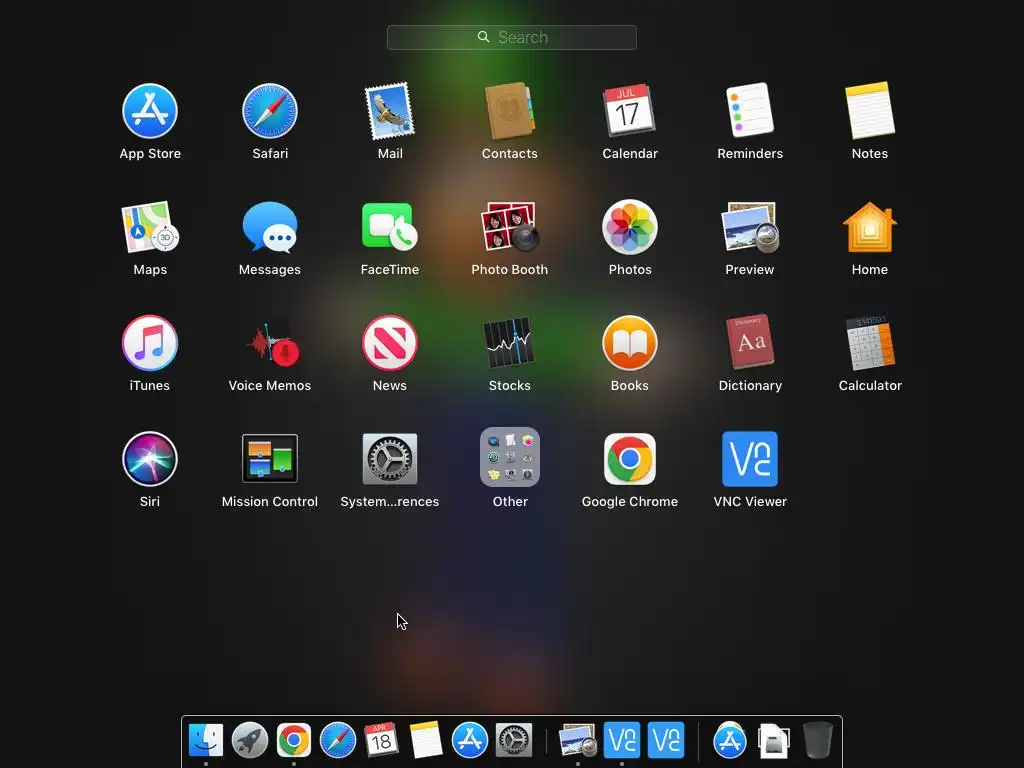The height and width of the screenshot is (768, 1024).
Task: Open the Mail app
Action: coord(390,111)
